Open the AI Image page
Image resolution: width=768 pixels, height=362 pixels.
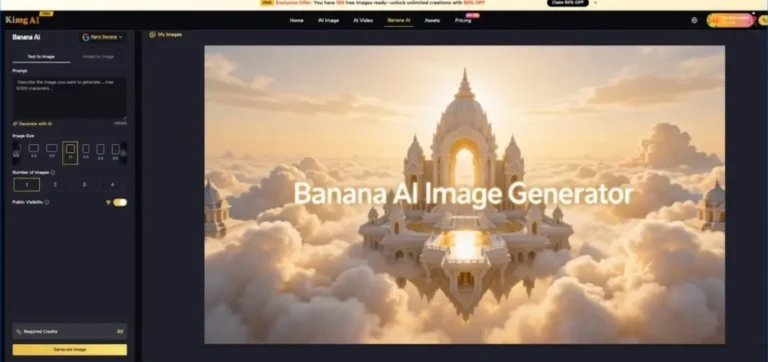(x=328, y=21)
